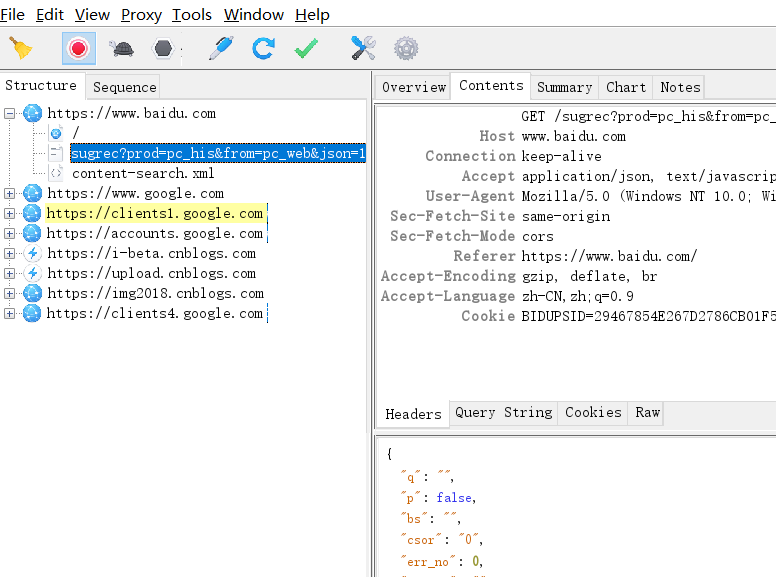Expand the accounts.google.com tree node
The width and height of the screenshot is (776, 577).
click(9, 234)
